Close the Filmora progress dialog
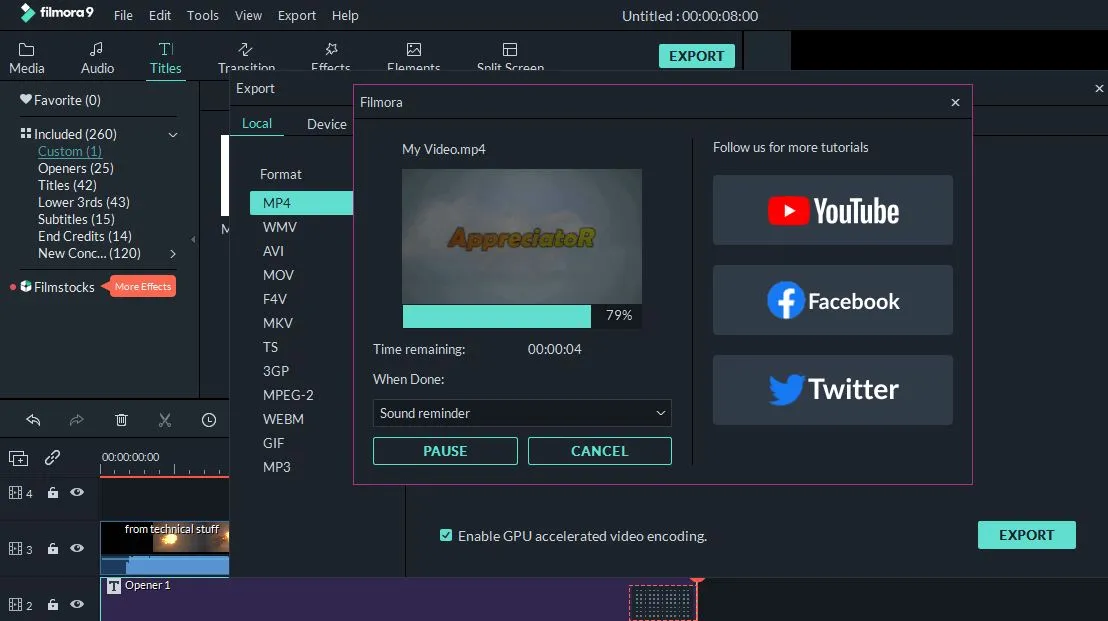 [955, 102]
